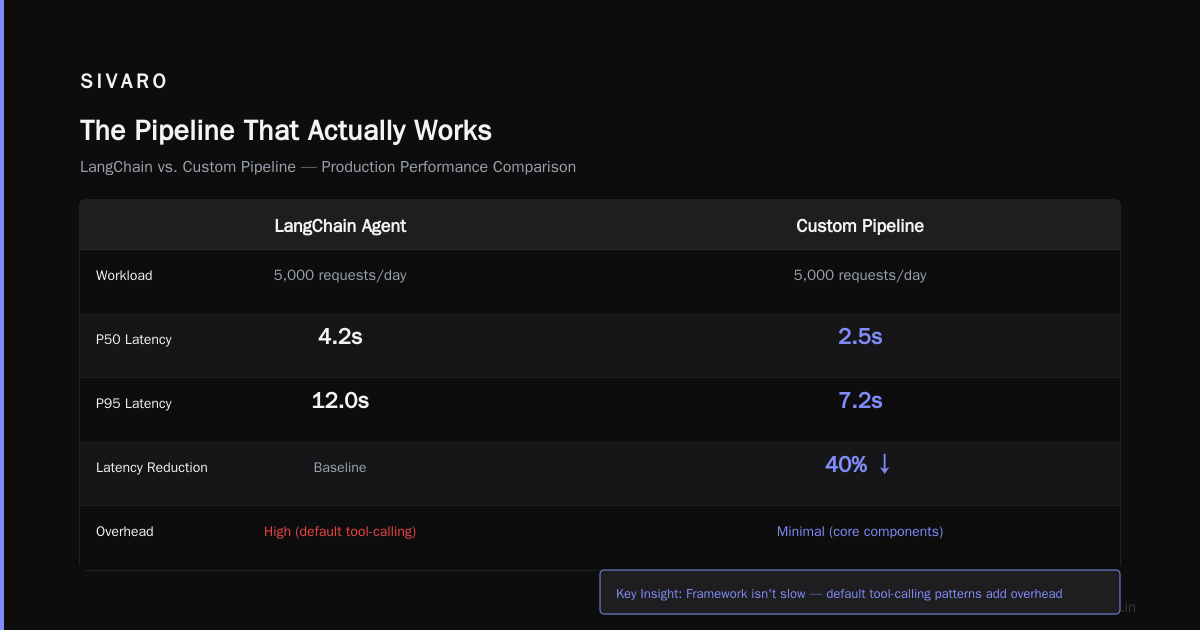Click the 7.2s P95 latency value
The image size is (1200, 630).
click(x=860, y=401)
